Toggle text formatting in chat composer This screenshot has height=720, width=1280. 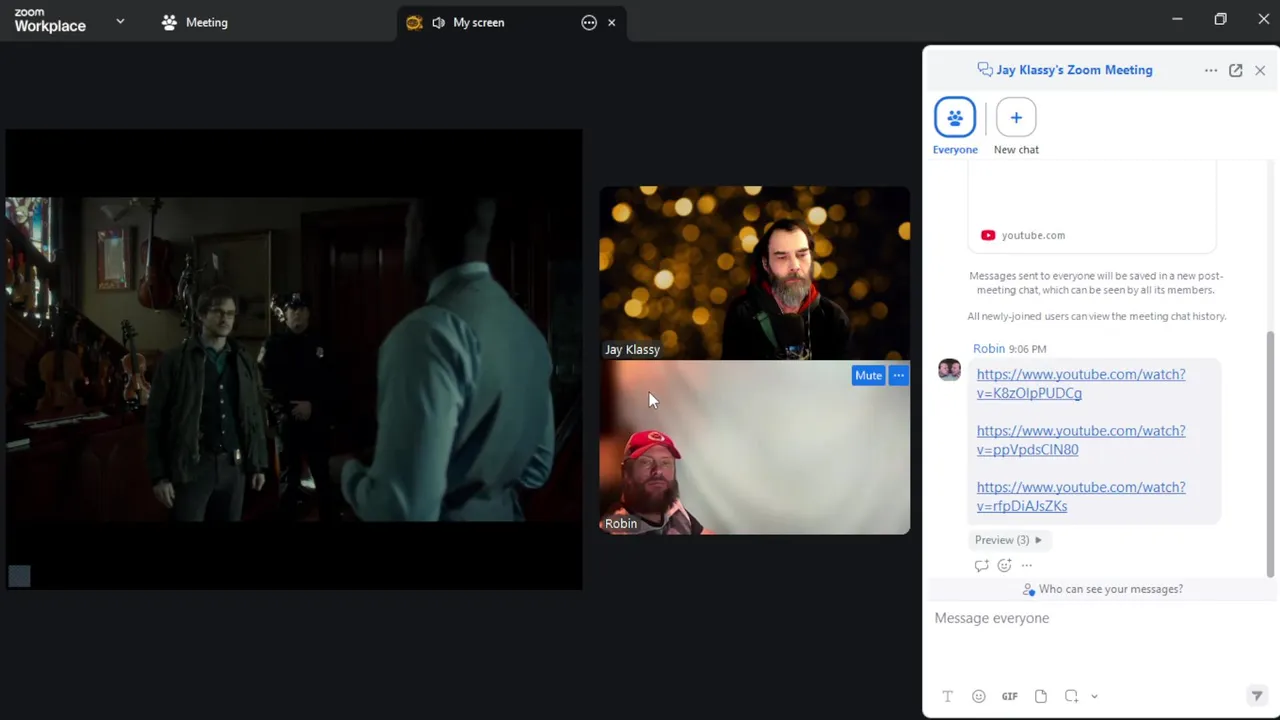click(x=948, y=696)
